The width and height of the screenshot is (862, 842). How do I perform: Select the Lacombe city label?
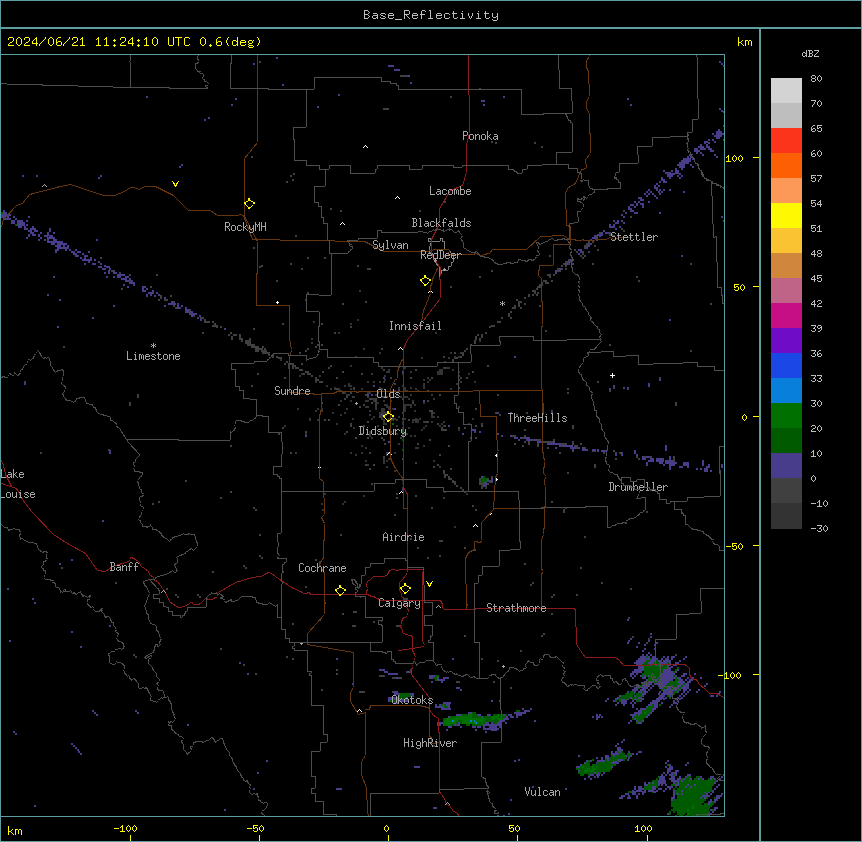pyautogui.click(x=450, y=191)
